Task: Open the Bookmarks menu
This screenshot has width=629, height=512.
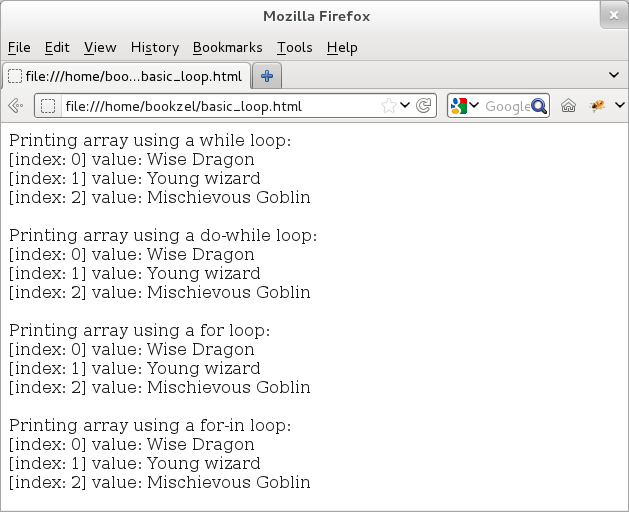Action: (x=227, y=47)
